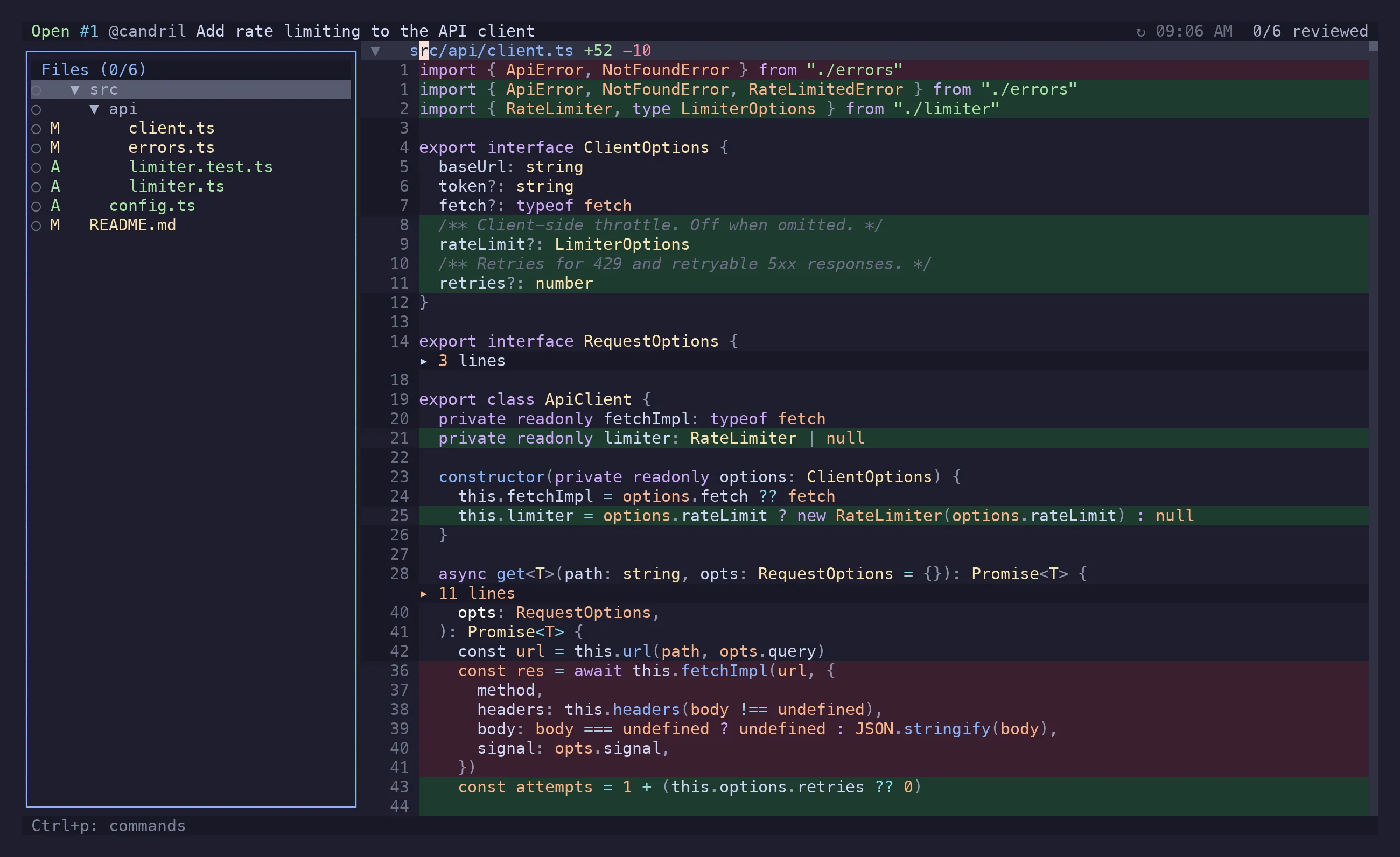Viewport: 1400px width, 857px height.
Task: Open limiter.test.ts in the file tree
Action: click(x=200, y=167)
